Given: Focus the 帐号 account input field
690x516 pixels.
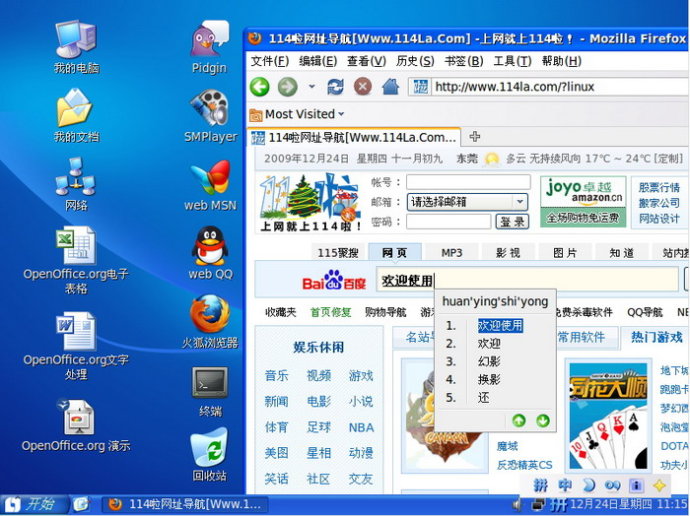Looking at the screenshot, I should point(468,182).
